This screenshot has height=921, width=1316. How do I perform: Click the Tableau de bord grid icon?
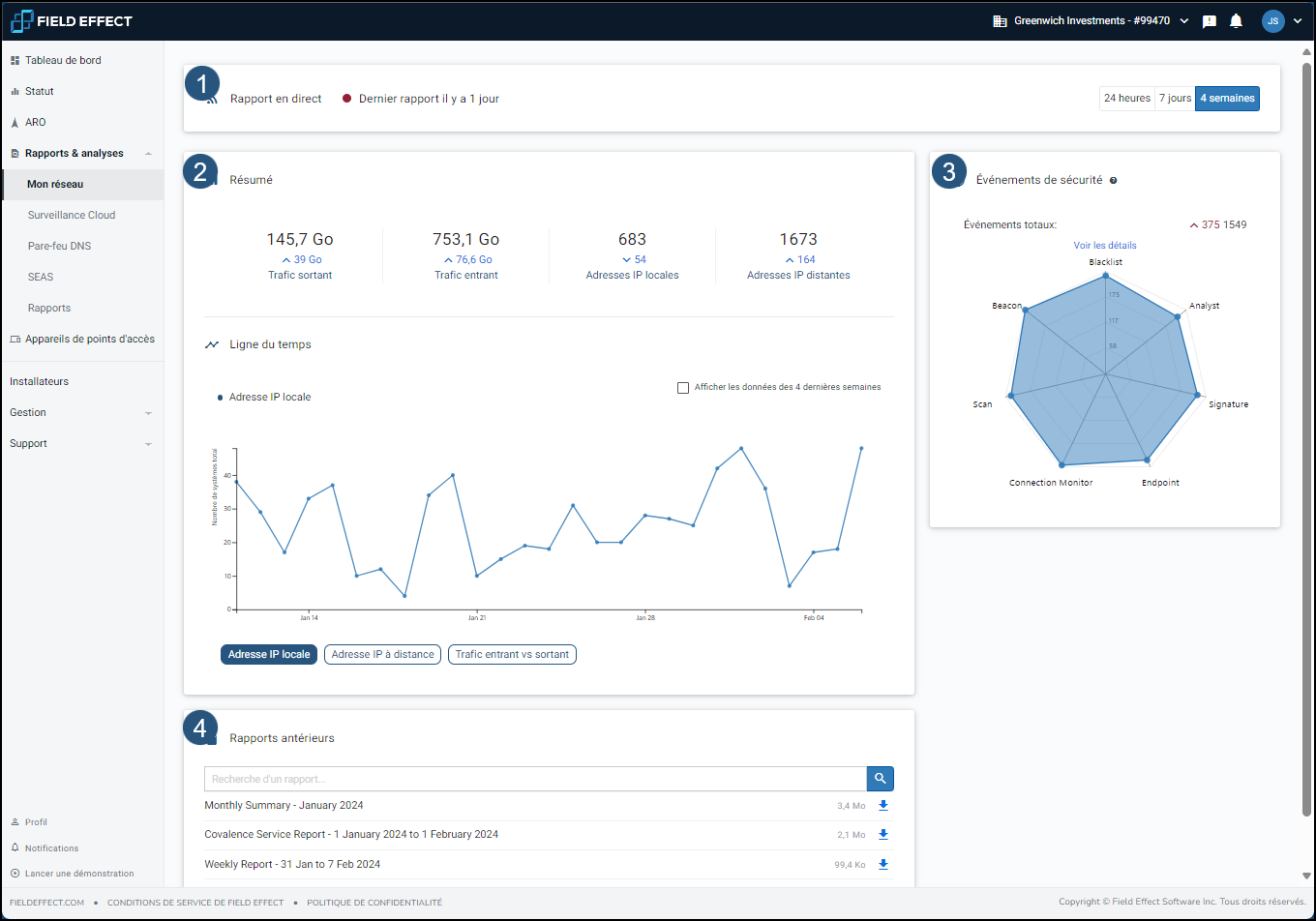[x=15, y=60]
